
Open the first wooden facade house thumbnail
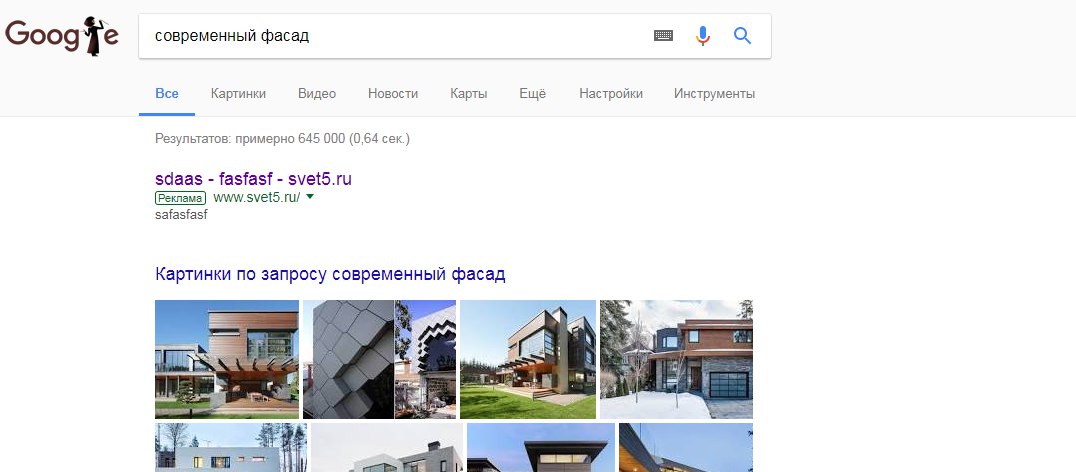point(226,359)
